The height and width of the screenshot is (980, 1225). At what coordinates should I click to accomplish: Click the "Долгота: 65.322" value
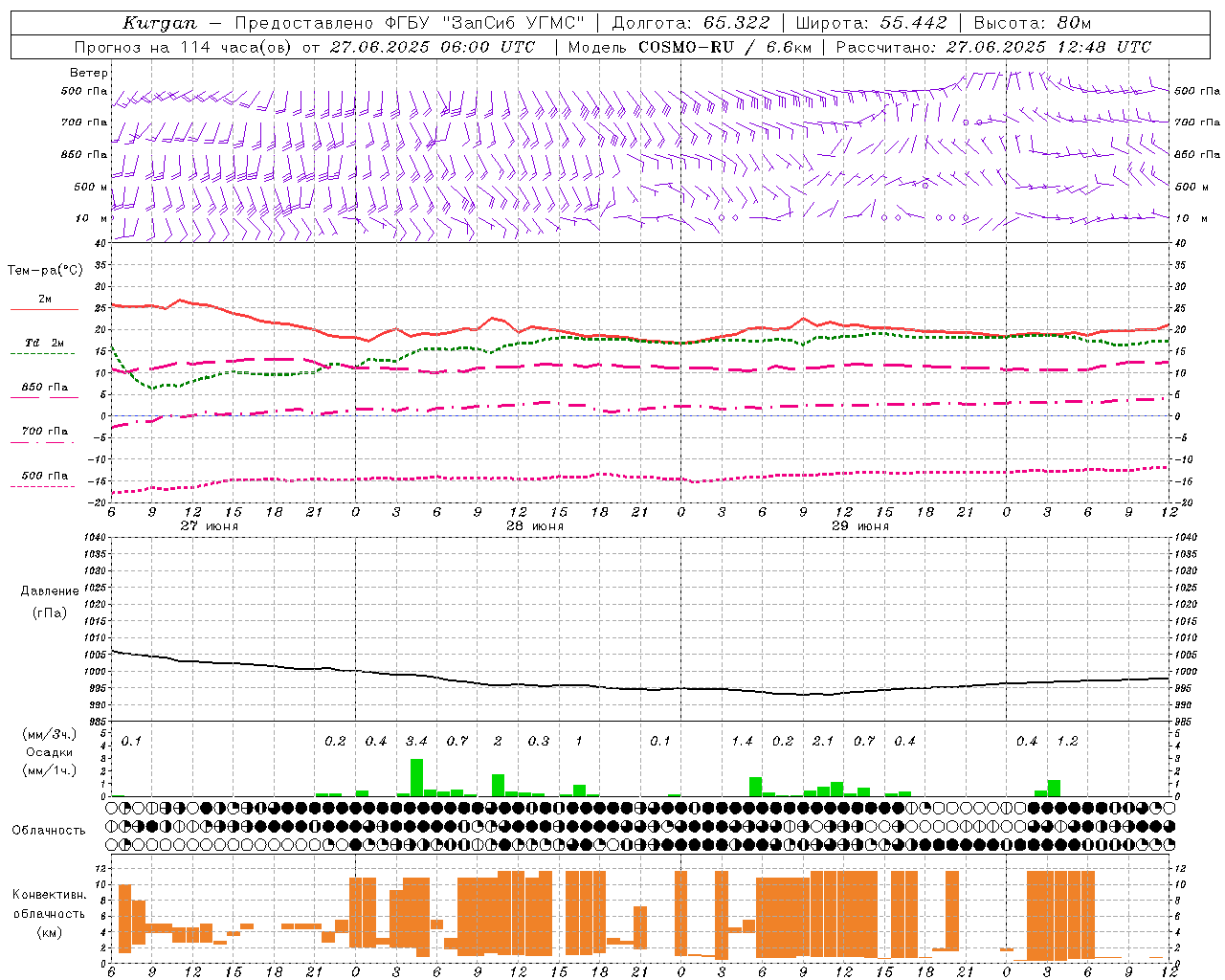coord(691,23)
